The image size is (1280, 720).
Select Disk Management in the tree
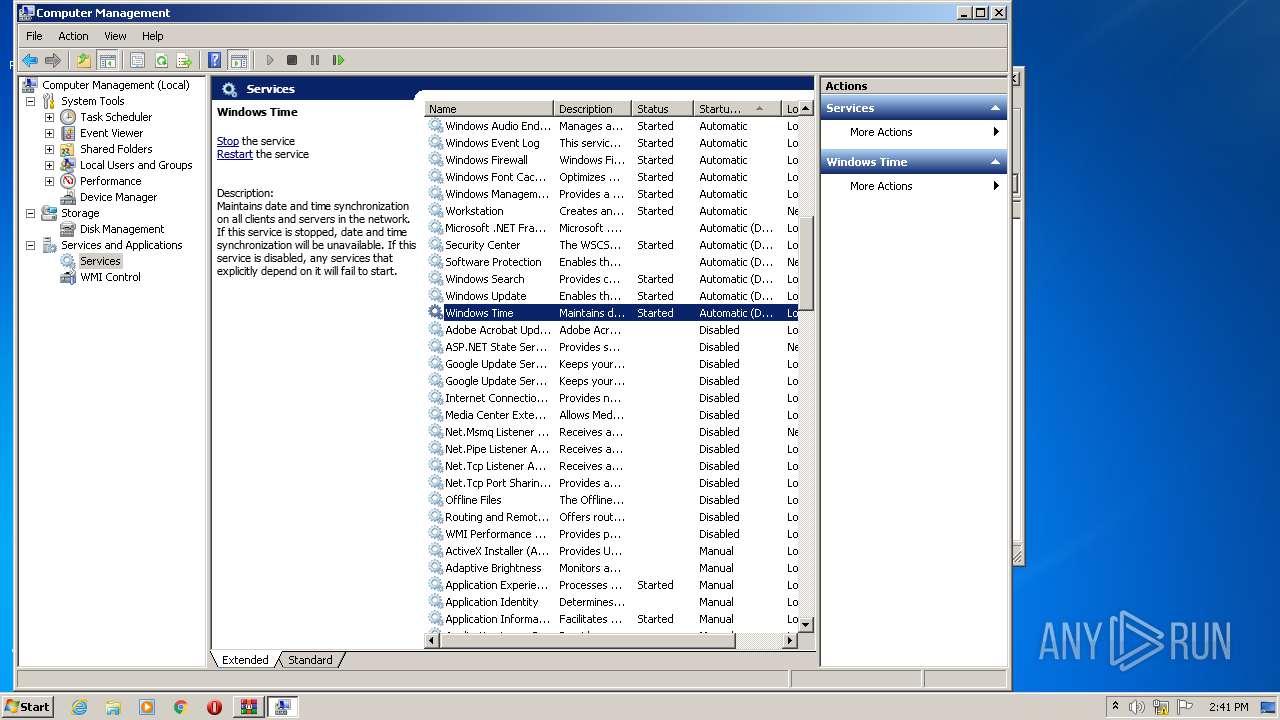[x=122, y=229]
